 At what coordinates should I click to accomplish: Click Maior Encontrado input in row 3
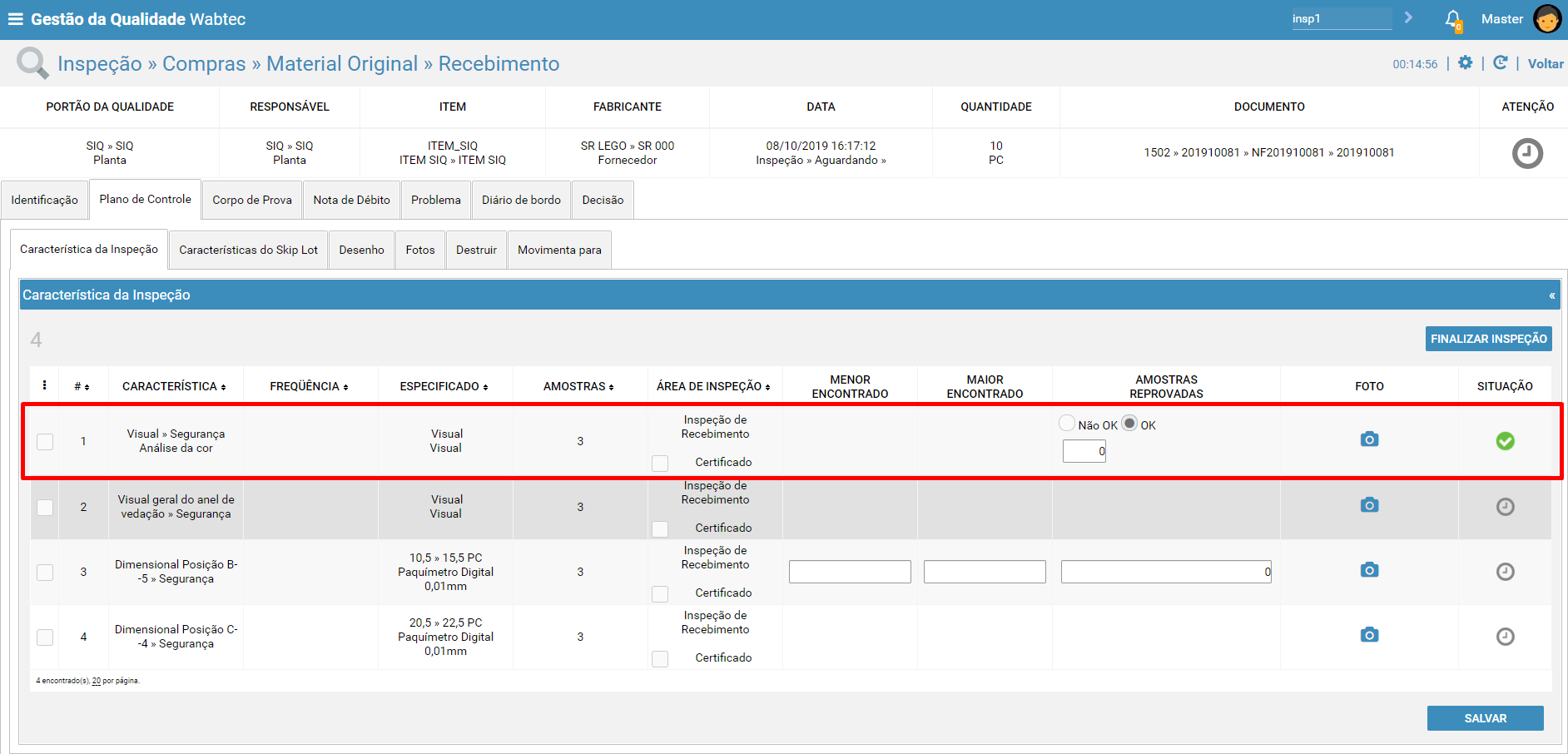coord(985,572)
